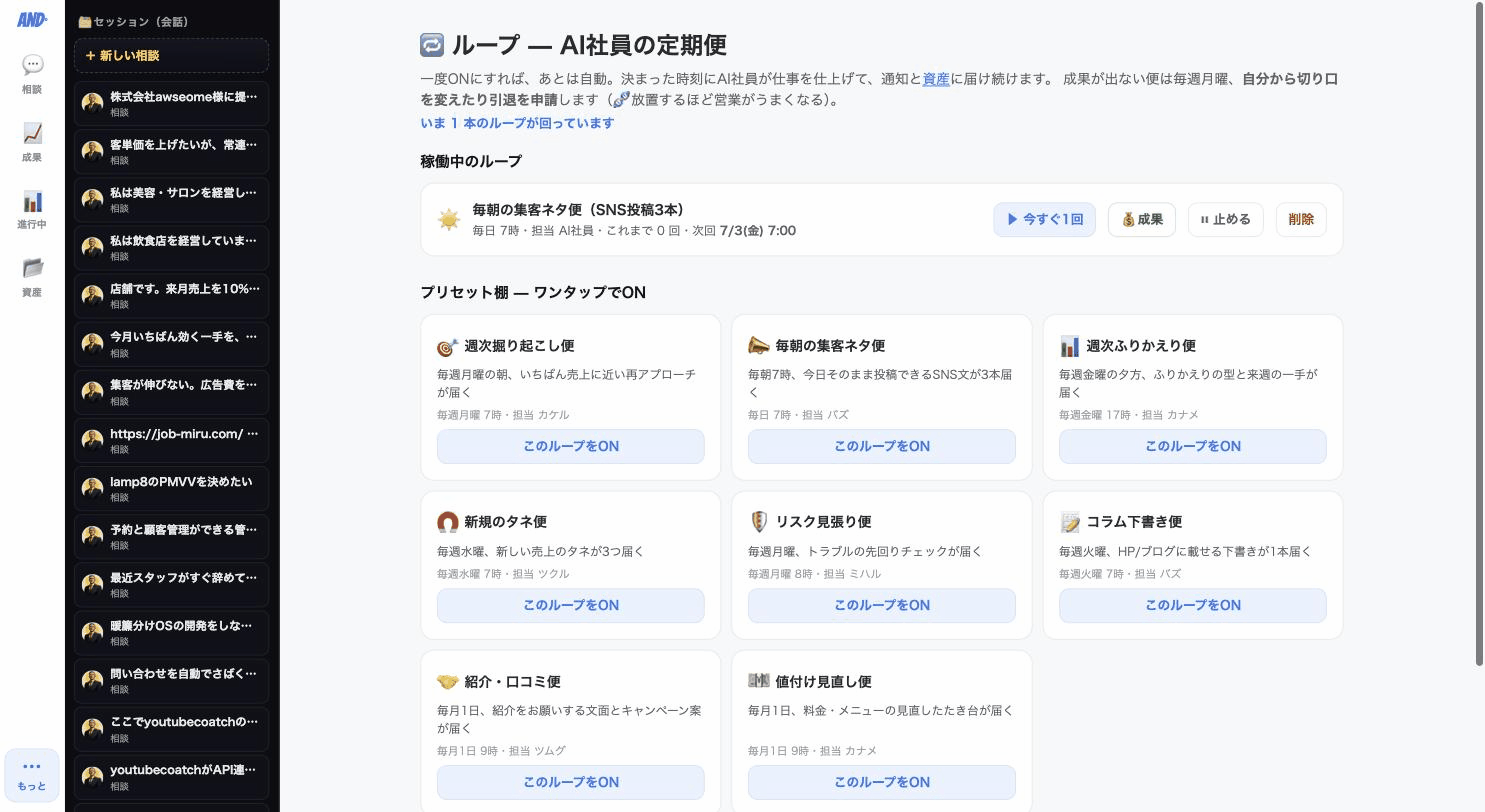Click avatar of 私は飲食店を経営 session
This screenshot has width=1485, height=812.
pyautogui.click(x=93, y=247)
